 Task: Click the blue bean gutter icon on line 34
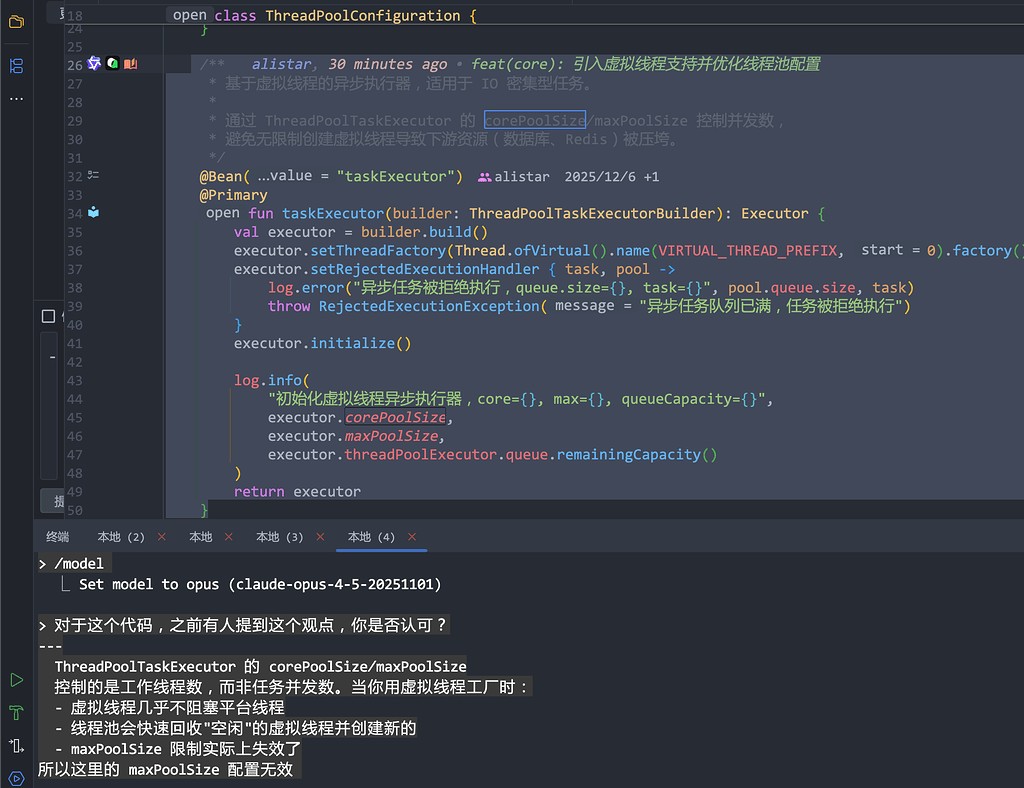[93, 212]
